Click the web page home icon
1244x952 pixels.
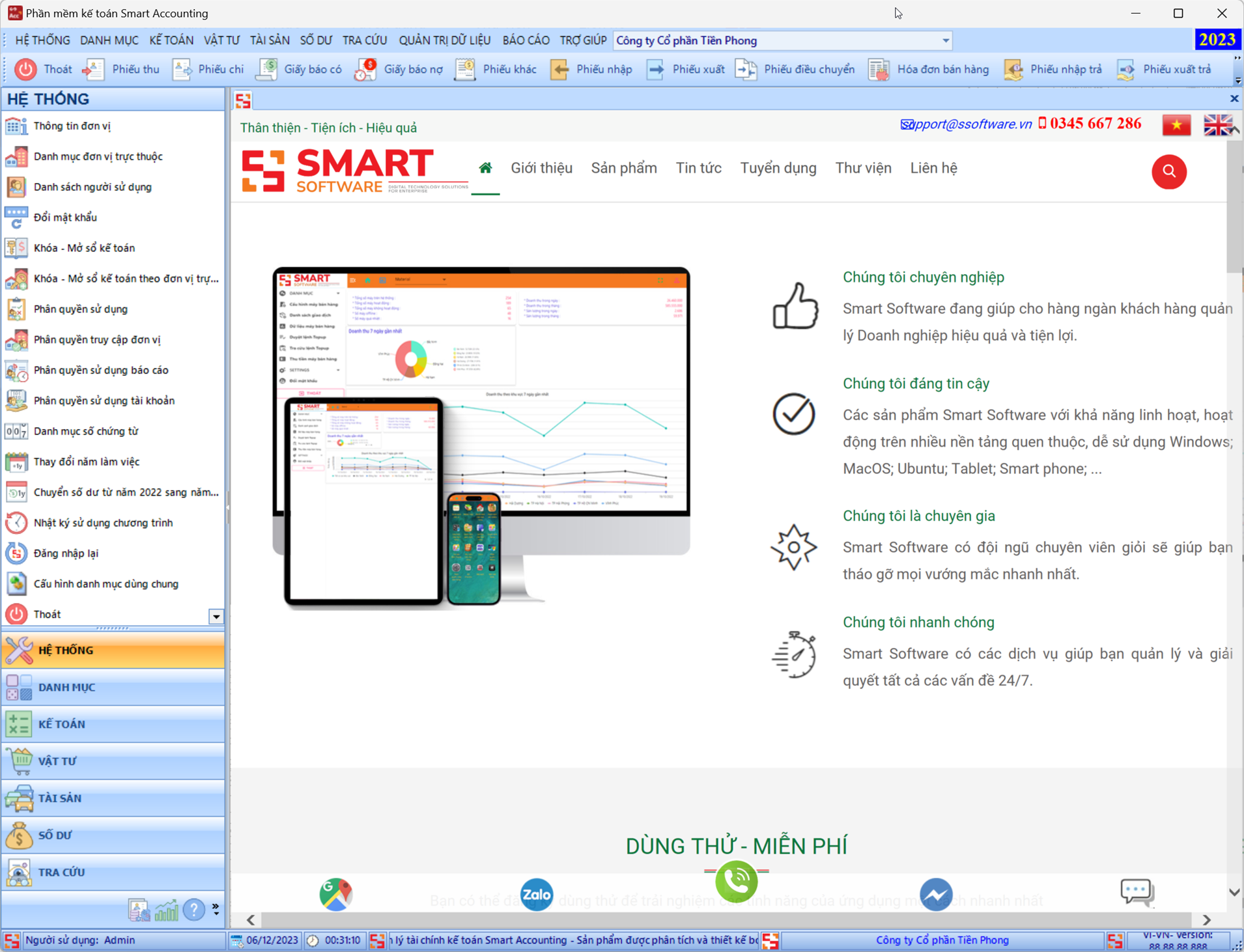(x=485, y=168)
